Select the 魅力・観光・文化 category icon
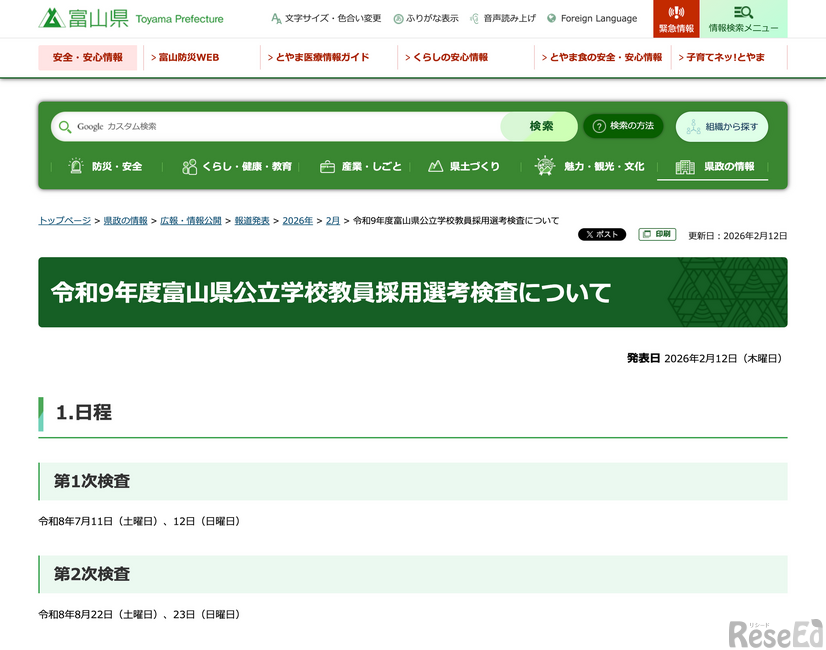This screenshot has height=650, width=826. [545, 166]
